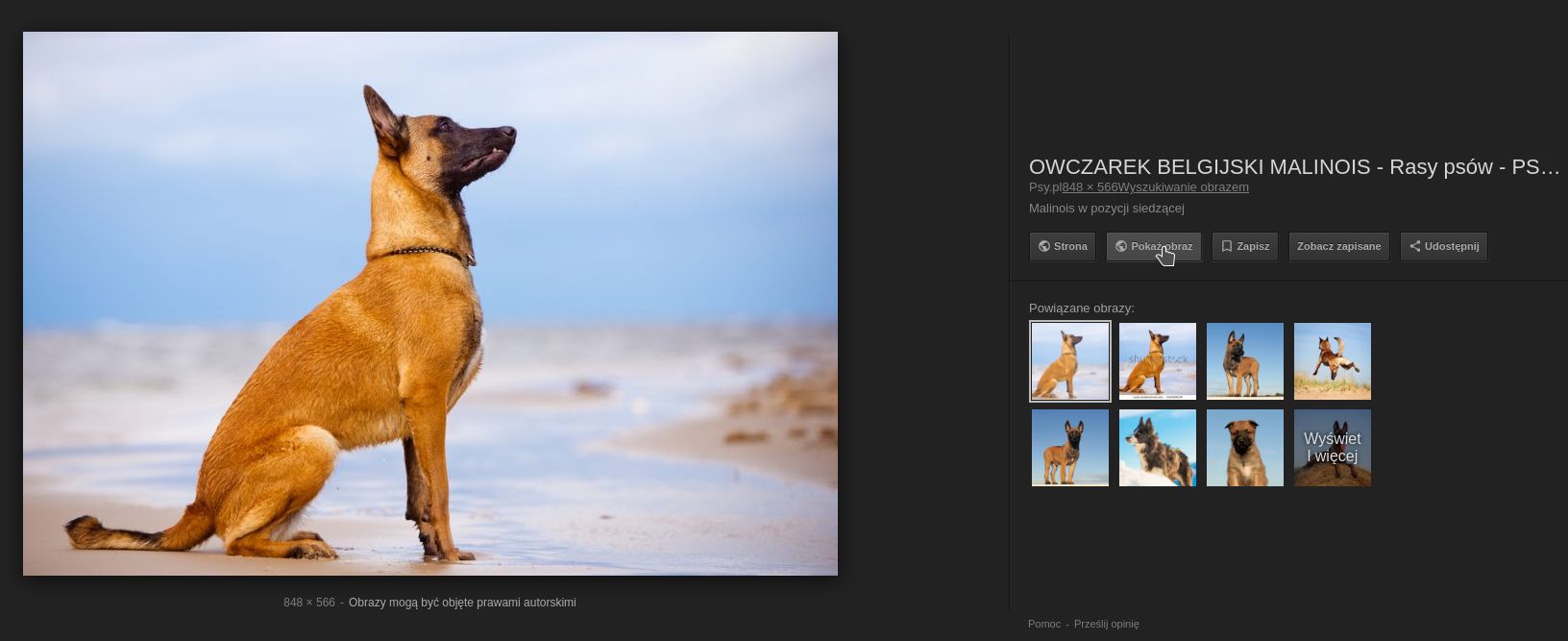Click Wyszukiwanie obrazem link

1183,187
